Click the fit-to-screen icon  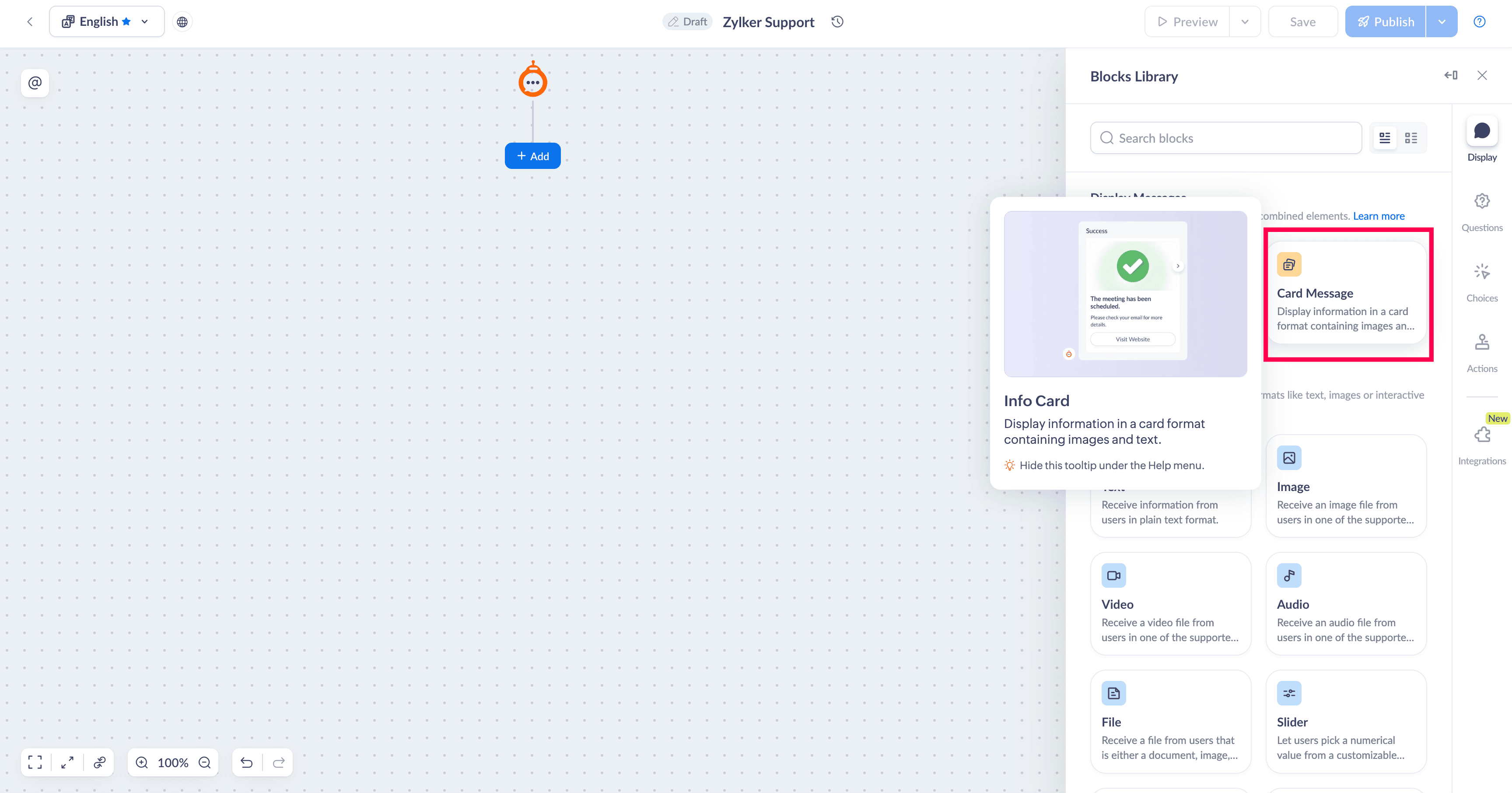[35, 762]
